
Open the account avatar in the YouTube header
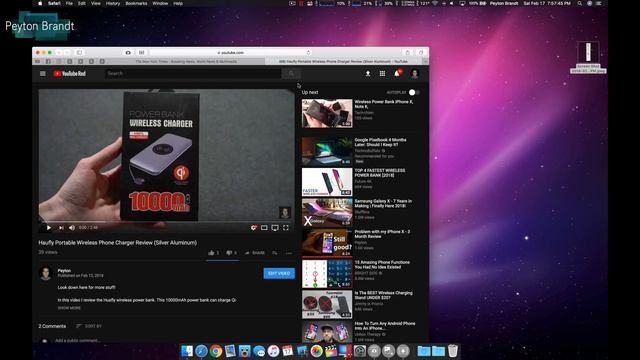pyautogui.click(x=415, y=73)
